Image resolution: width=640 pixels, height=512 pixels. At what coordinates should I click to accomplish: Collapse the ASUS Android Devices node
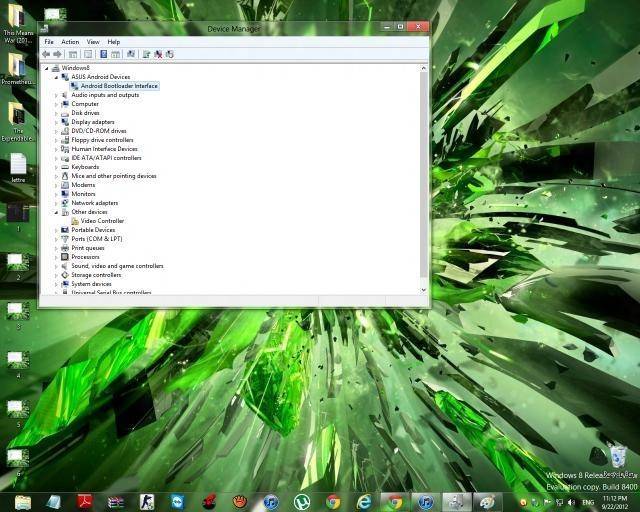point(56,77)
